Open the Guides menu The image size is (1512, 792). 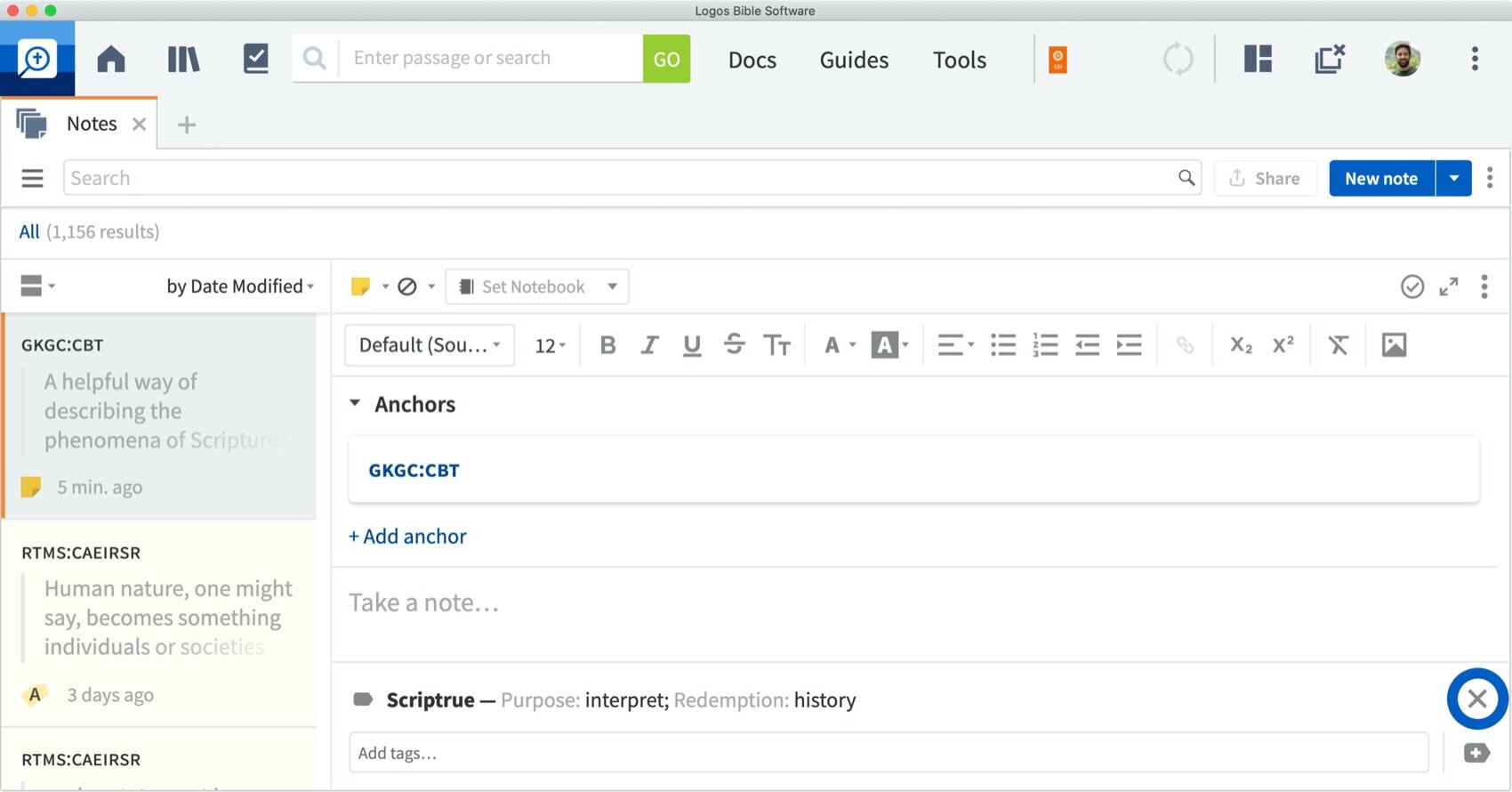coord(853,60)
